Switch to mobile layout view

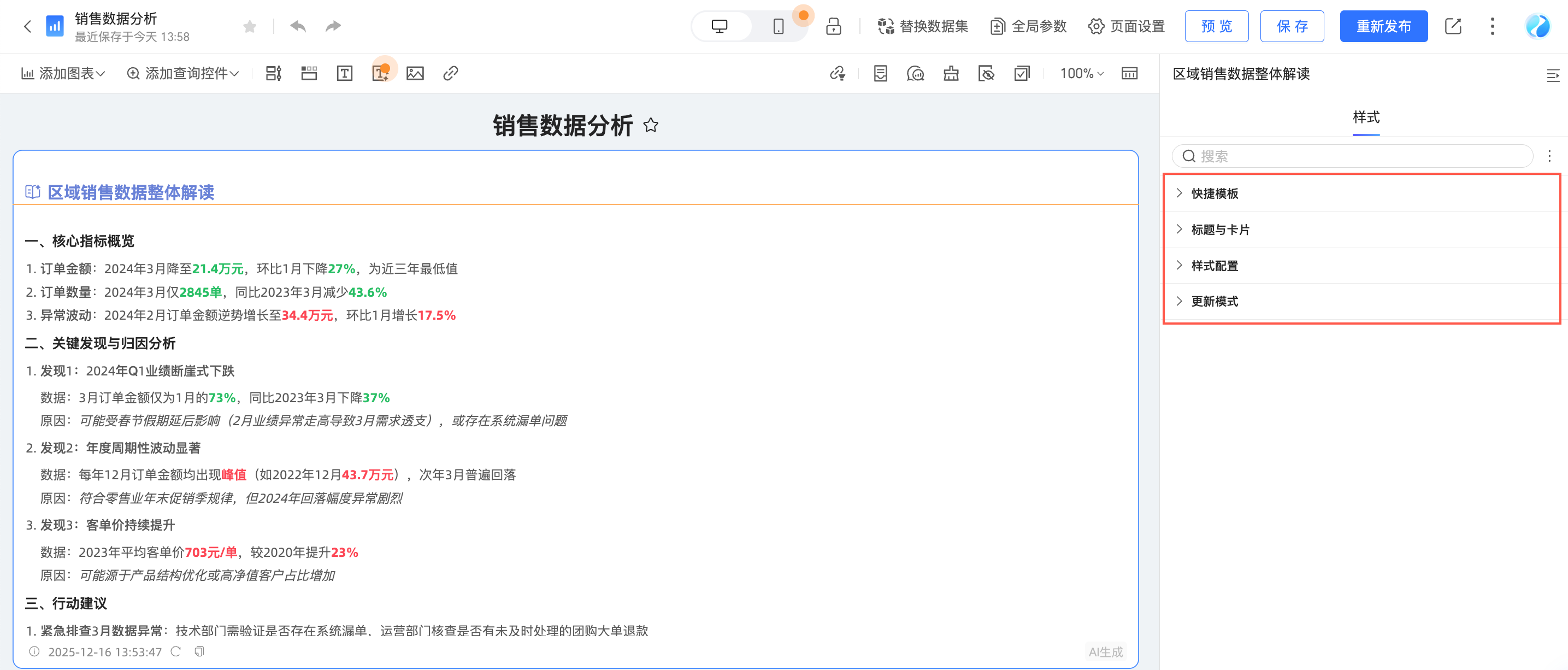click(x=778, y=26)
